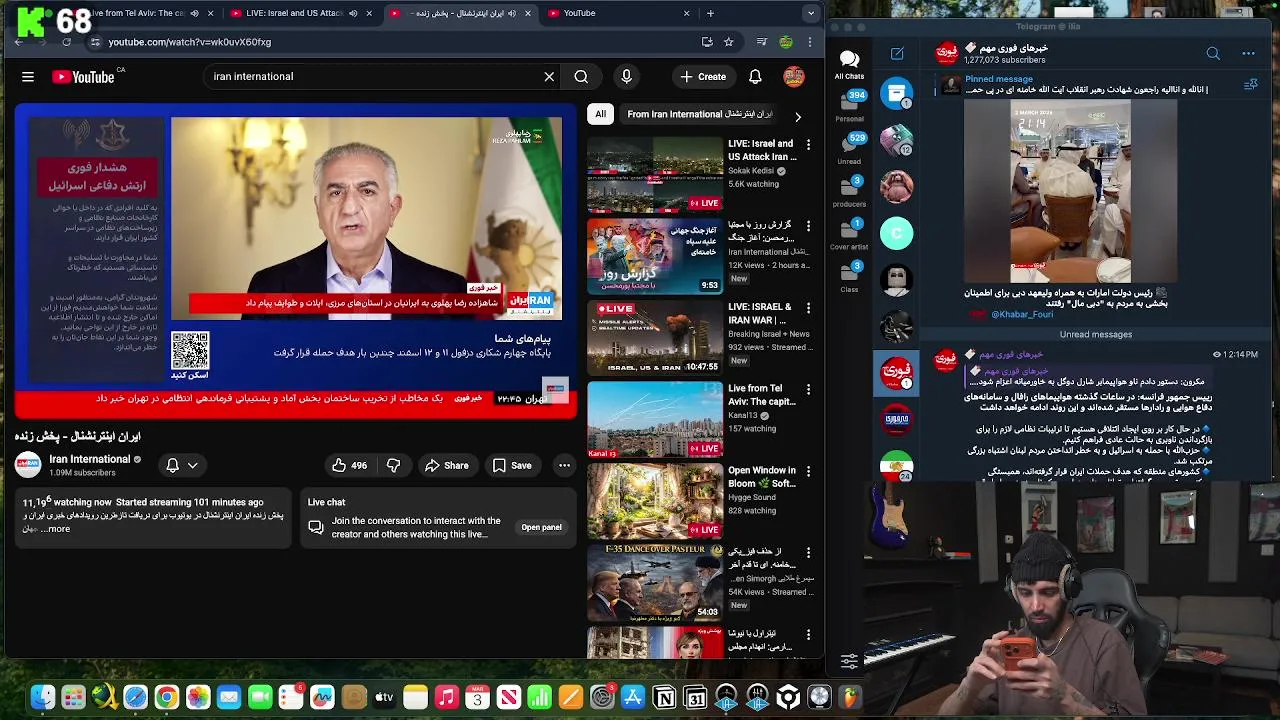The height and width of the screenshot is (720, 1280).
Task: Expand the subscription notification chevron dropdown
Action: 192,465
